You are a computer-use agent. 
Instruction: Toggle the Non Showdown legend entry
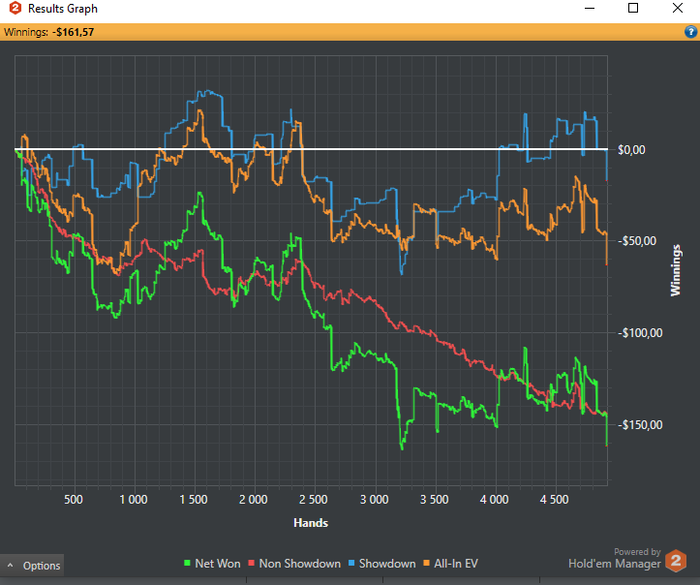pos(294,564)
